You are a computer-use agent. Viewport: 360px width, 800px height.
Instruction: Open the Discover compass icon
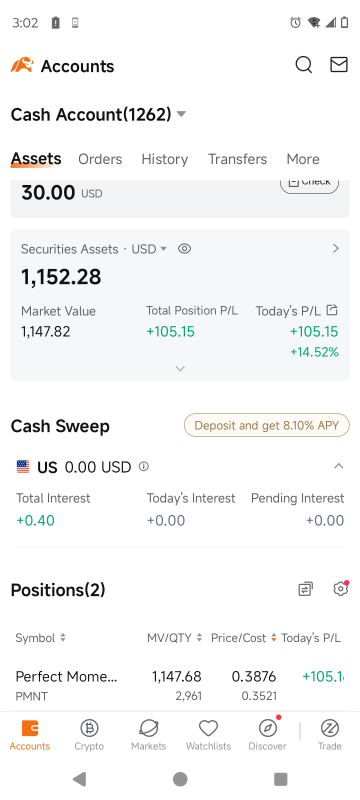coord(268,728)
